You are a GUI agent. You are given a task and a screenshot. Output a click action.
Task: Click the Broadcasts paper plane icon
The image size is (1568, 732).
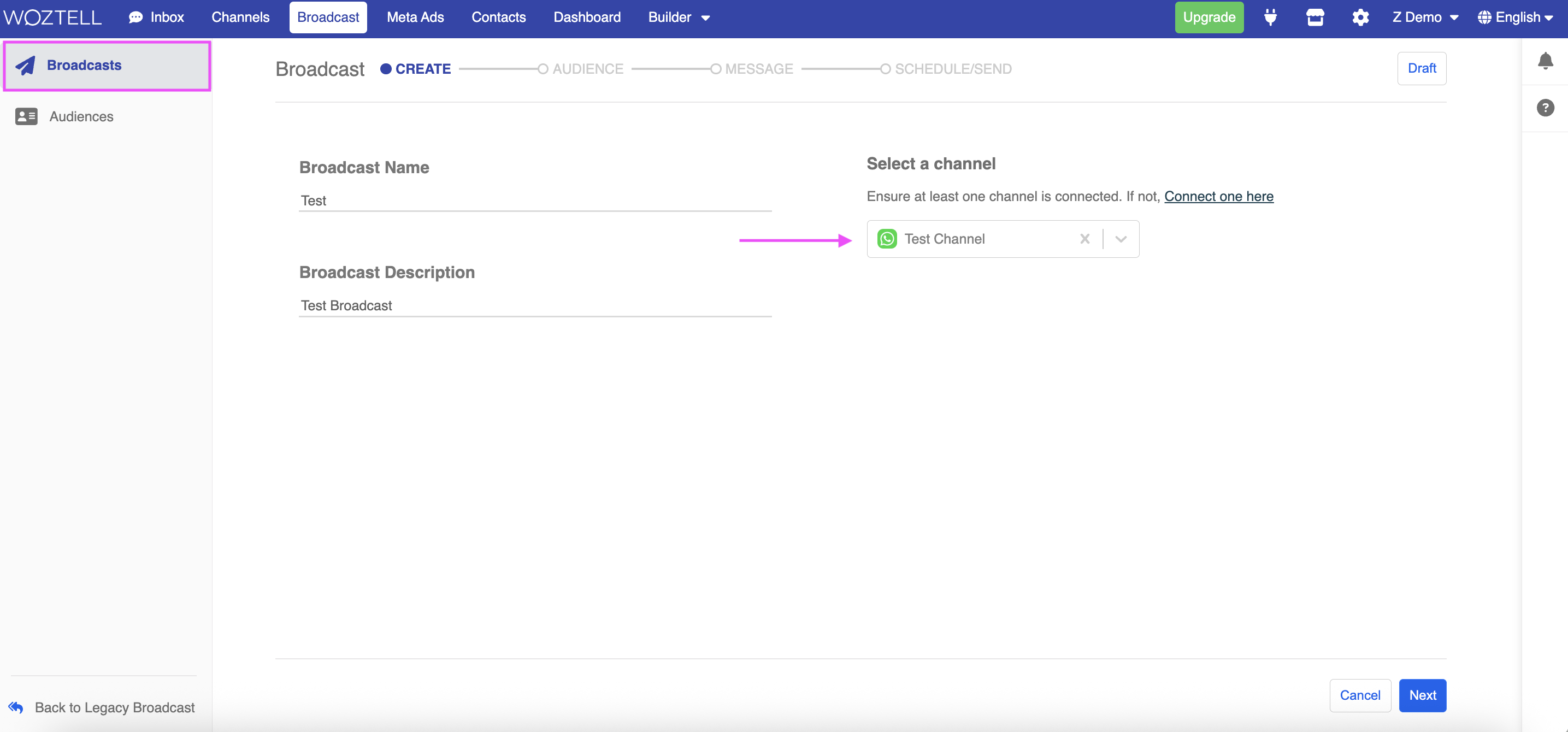(26, 65)
